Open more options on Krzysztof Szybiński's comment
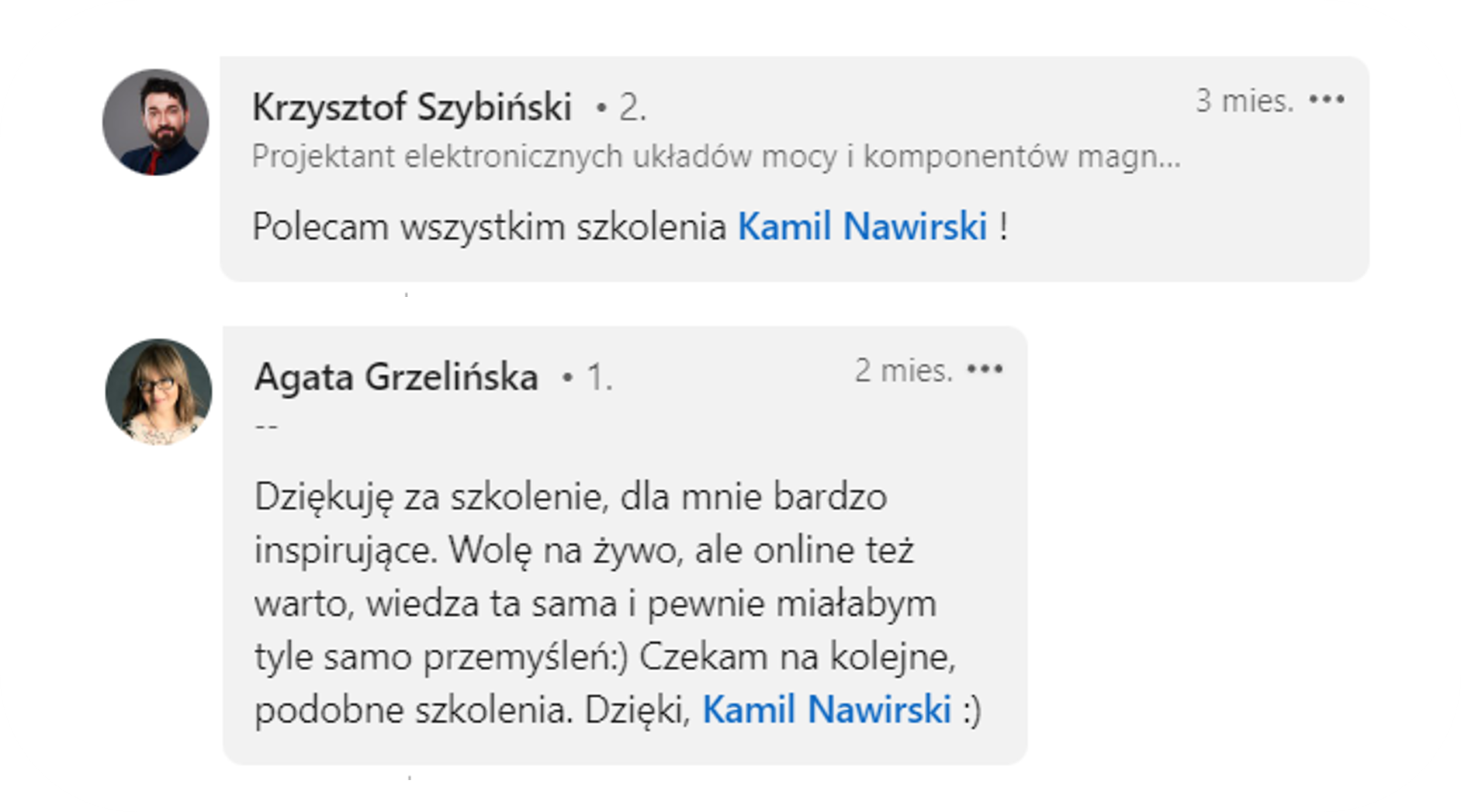The image size is (1461, 812). 1326,100
